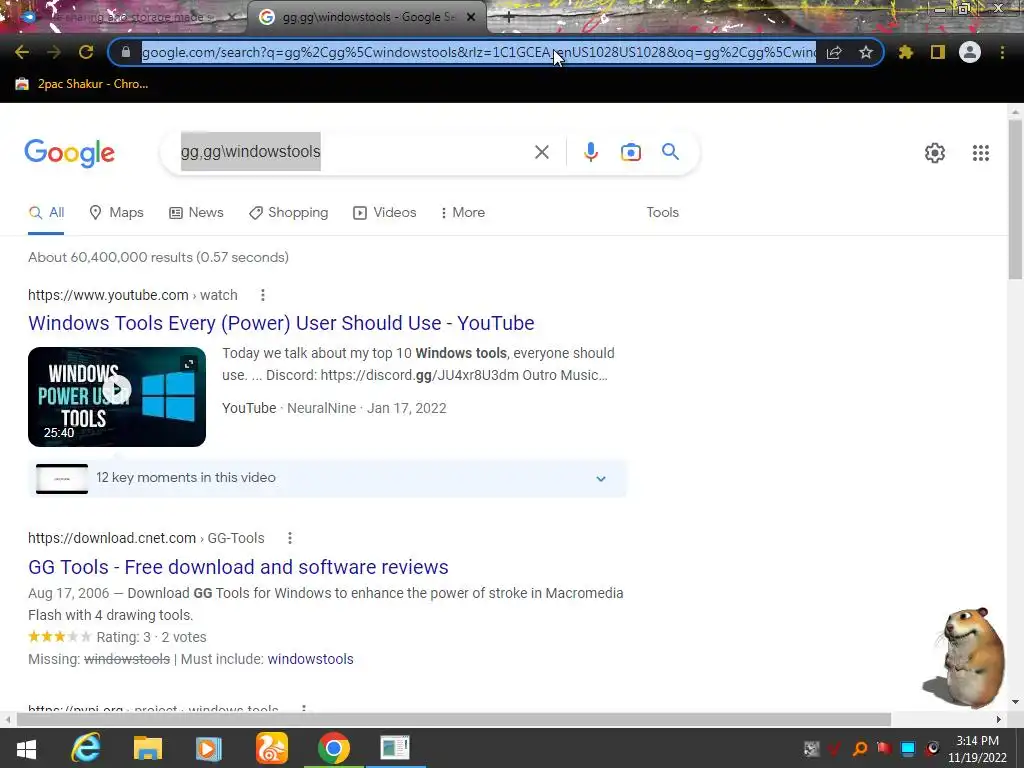Open the Chrome profile avatar
The height and width of the screenshot is (768, 1024).
click(970, 52)
